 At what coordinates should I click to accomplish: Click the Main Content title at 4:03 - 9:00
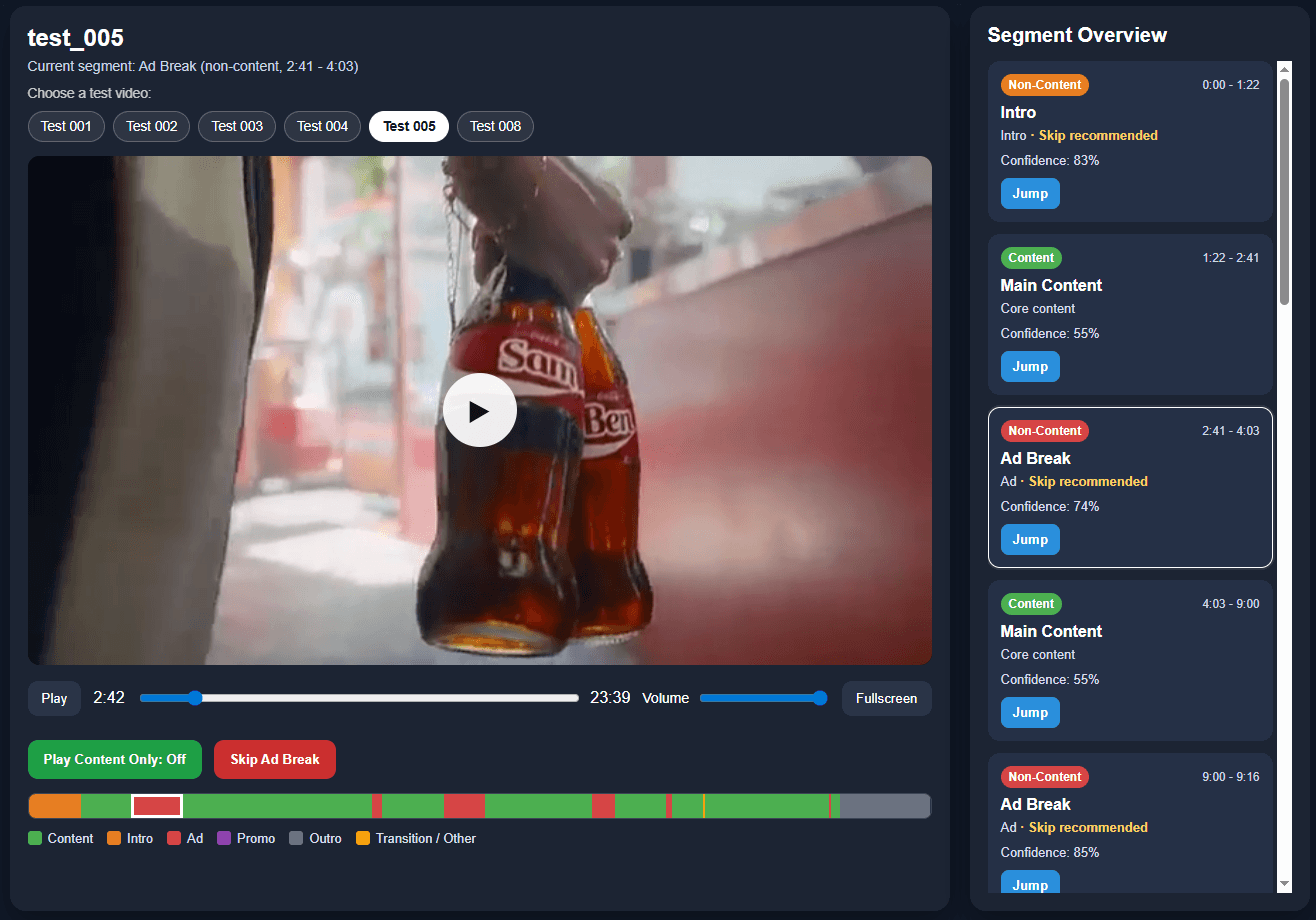[1051, 631]
